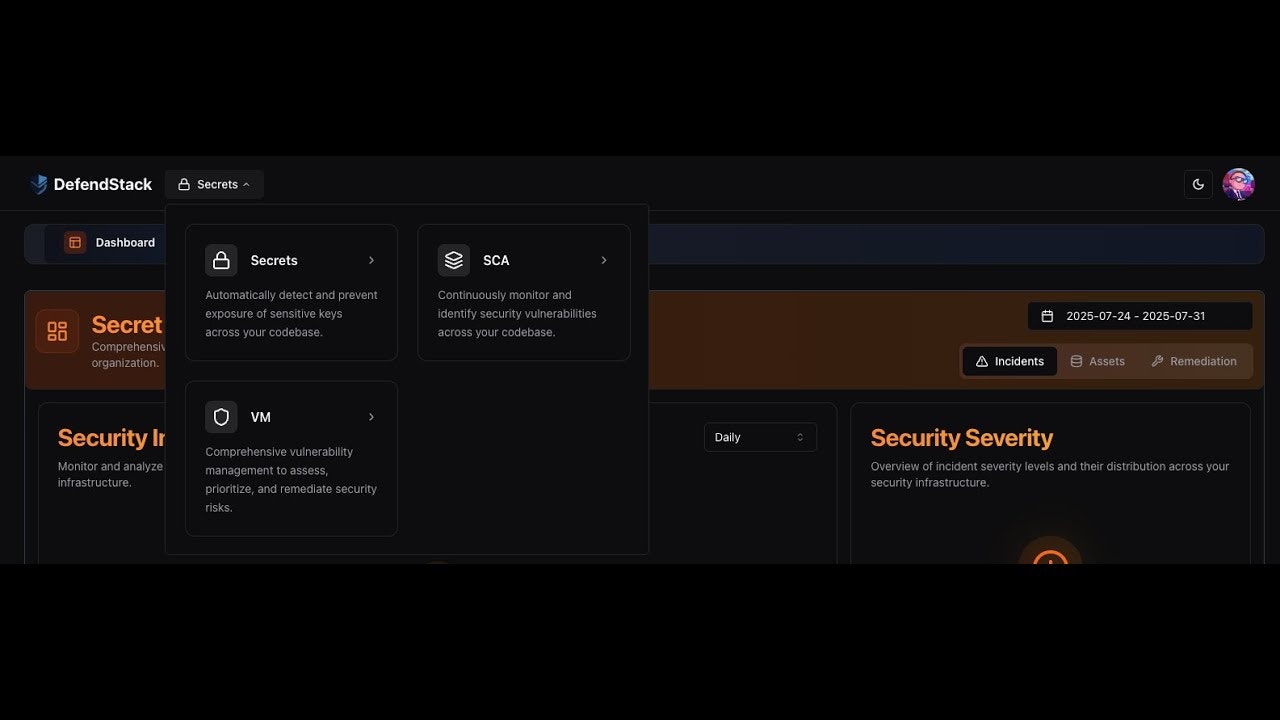Select Incidents tab in the header

click(1009, 361)
